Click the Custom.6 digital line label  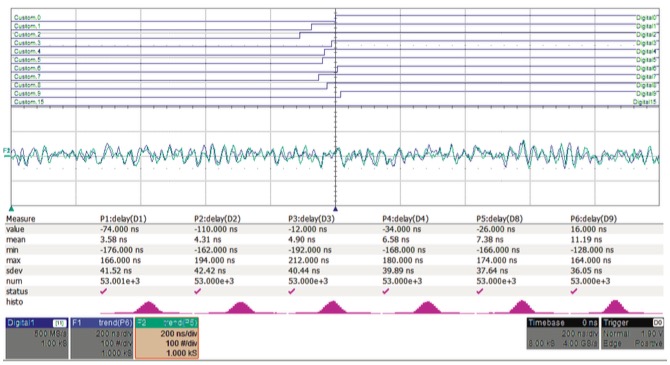27,68
